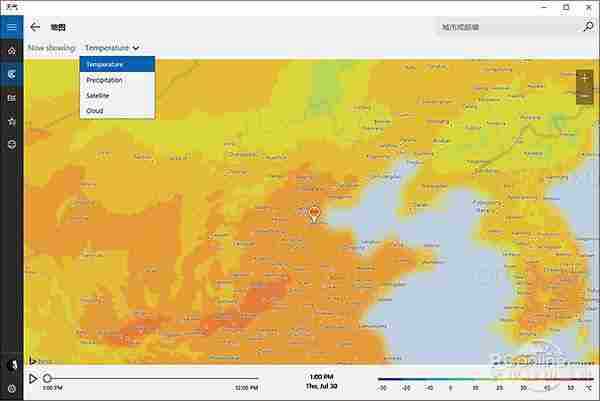The image size is (600, 401).
Task: Open Settings gear in the sidebar
Action: (x=12, y=388)
